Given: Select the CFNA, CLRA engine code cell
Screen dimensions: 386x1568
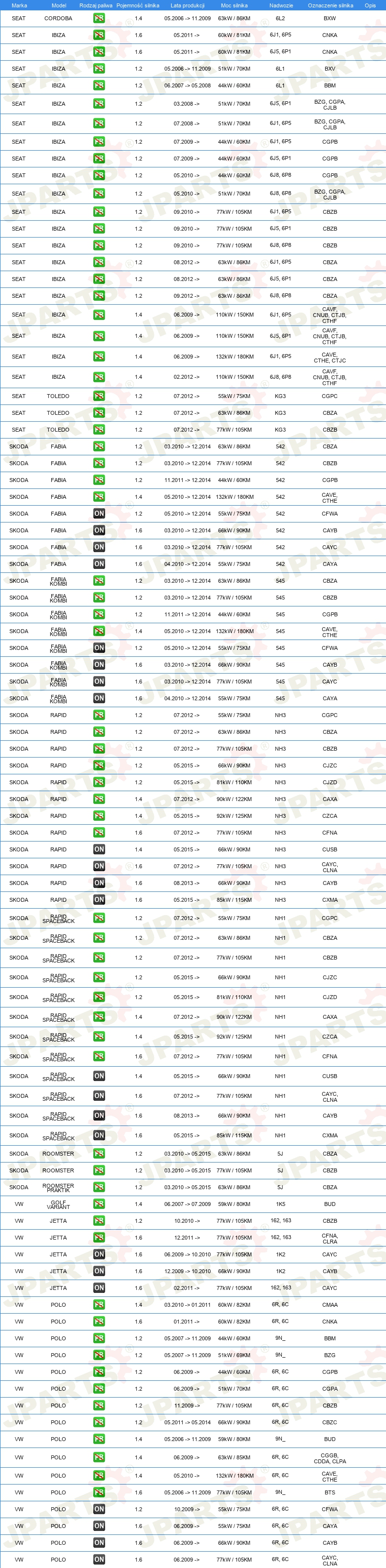Looking at the screenshot, I should (330, 1239).
